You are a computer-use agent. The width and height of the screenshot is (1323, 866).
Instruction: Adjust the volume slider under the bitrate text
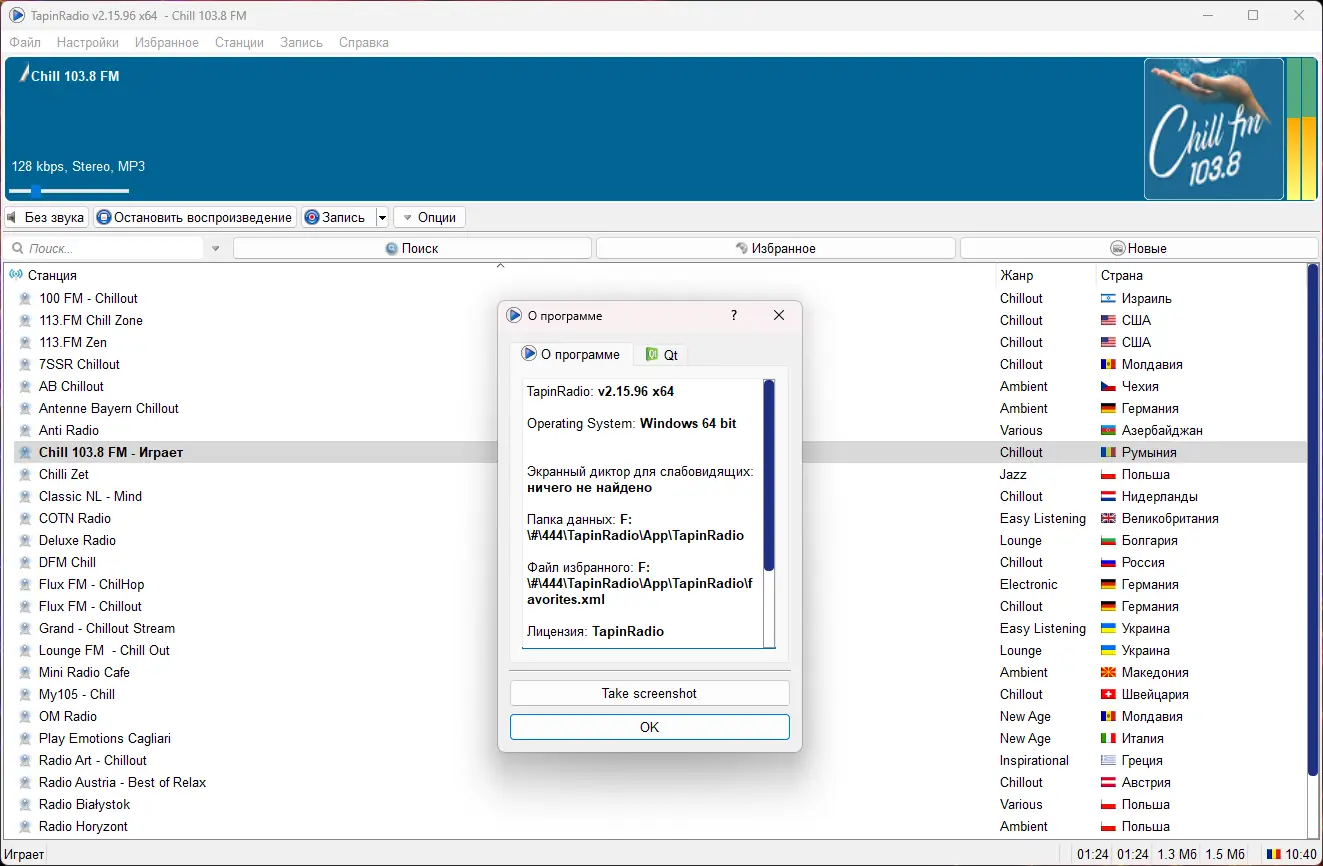(69, 190)
